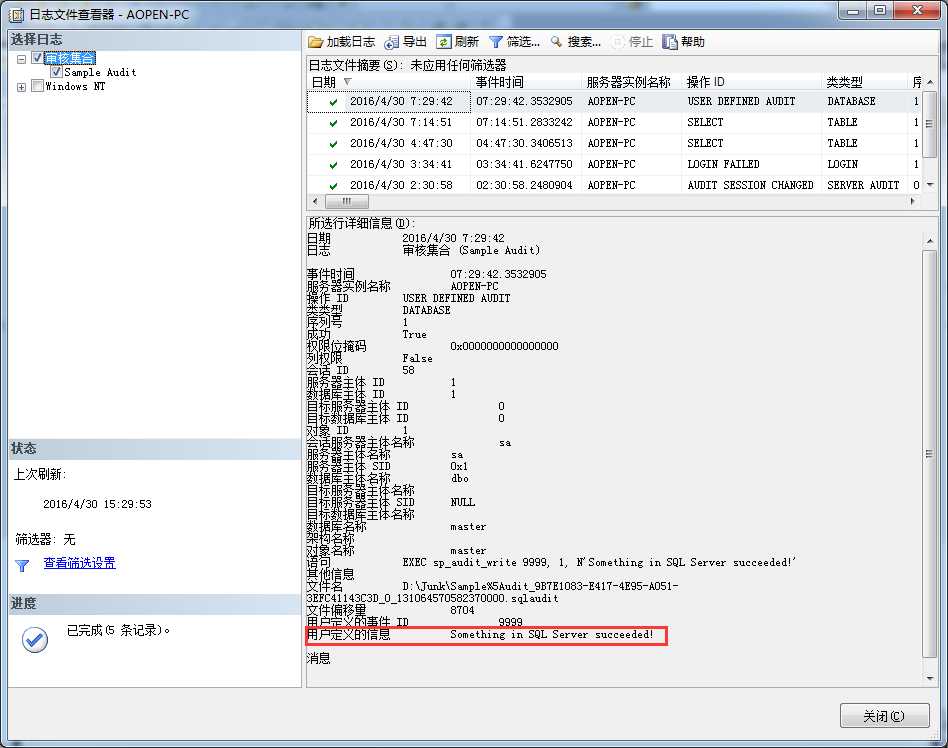
Task: Click the sort arrow on 日期 column
Action: click(x=348, y=82)
